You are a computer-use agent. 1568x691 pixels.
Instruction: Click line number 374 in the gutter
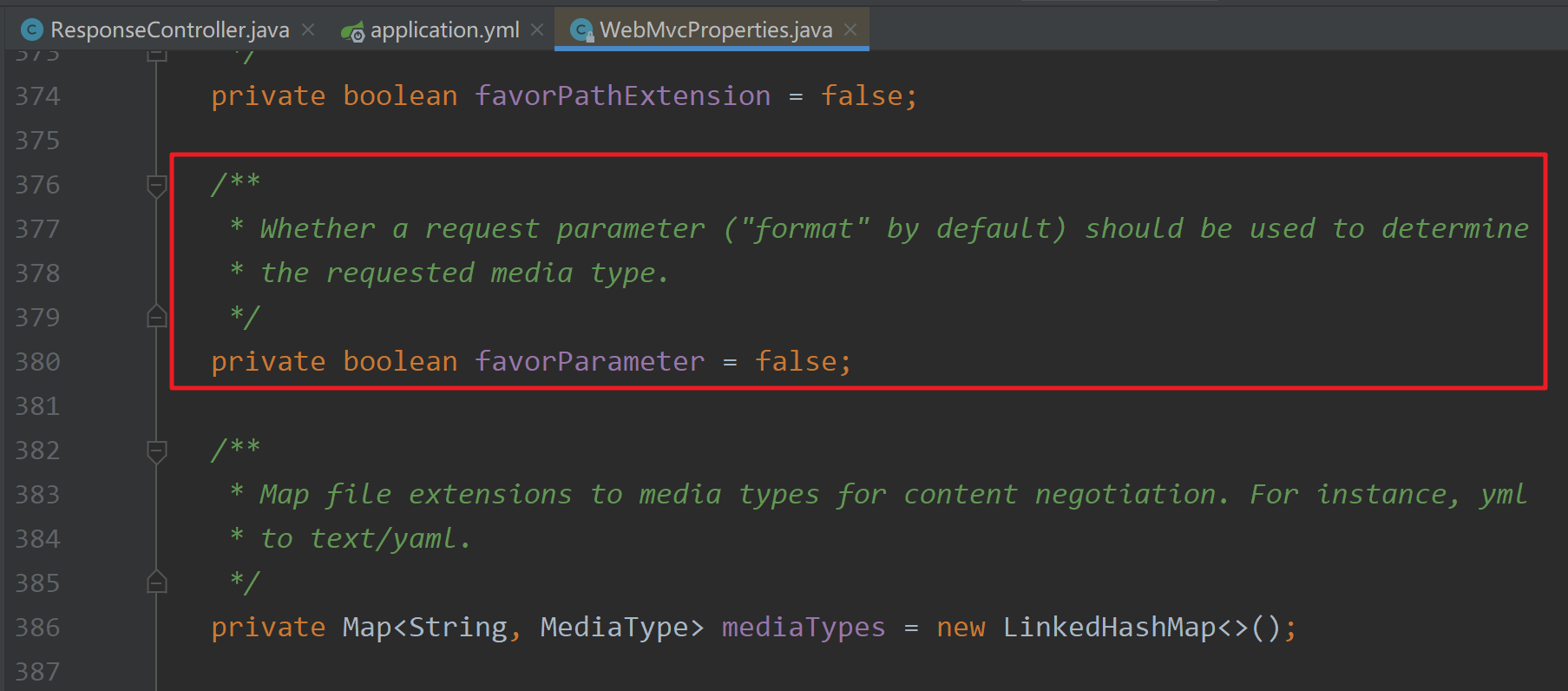click(x=37, y=96)
